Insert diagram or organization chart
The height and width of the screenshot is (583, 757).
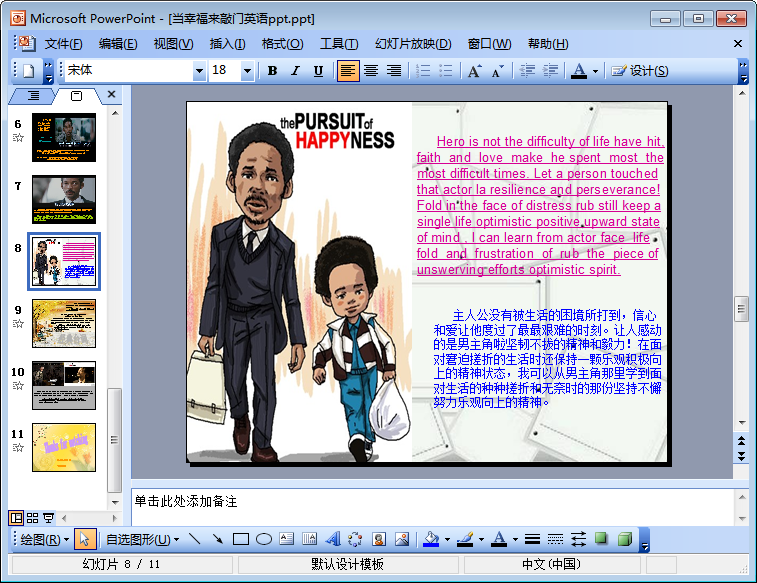355,539
